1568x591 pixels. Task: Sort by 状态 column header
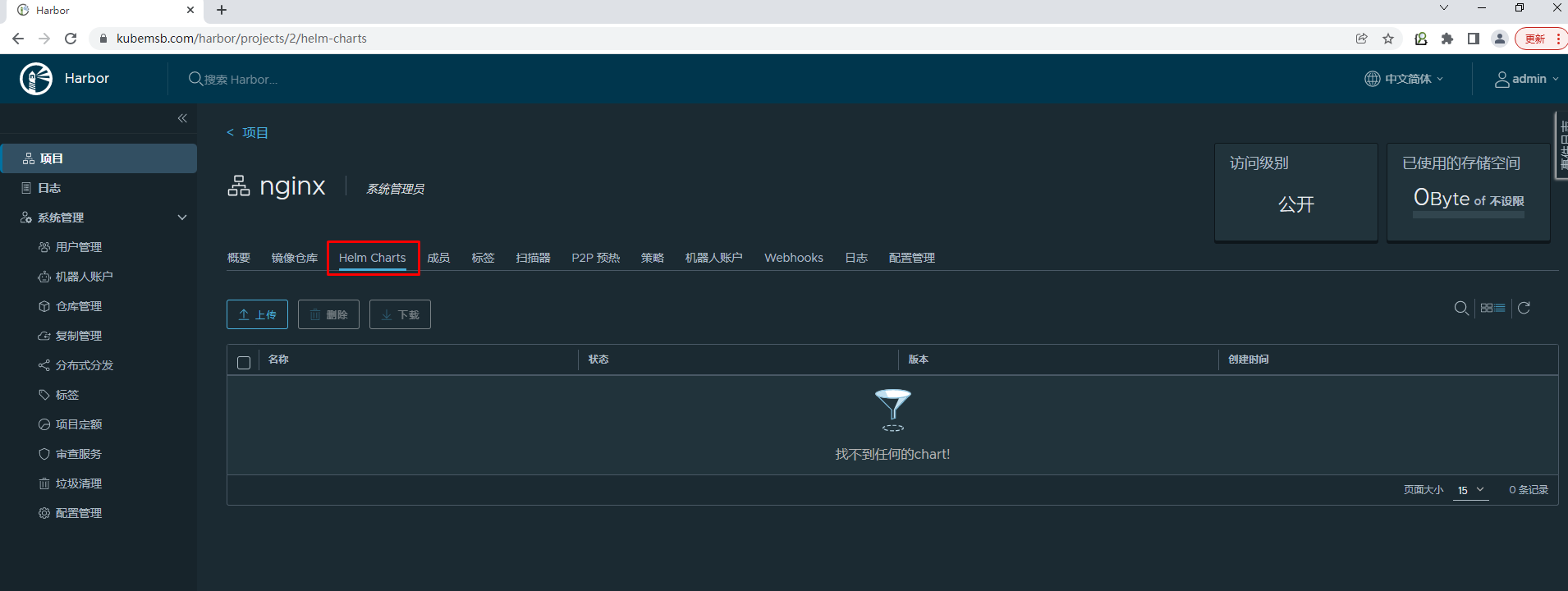click(x=598, y=360)
